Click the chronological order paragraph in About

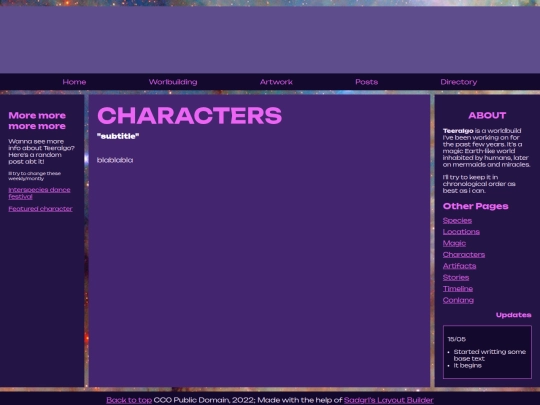click(479, 184)
